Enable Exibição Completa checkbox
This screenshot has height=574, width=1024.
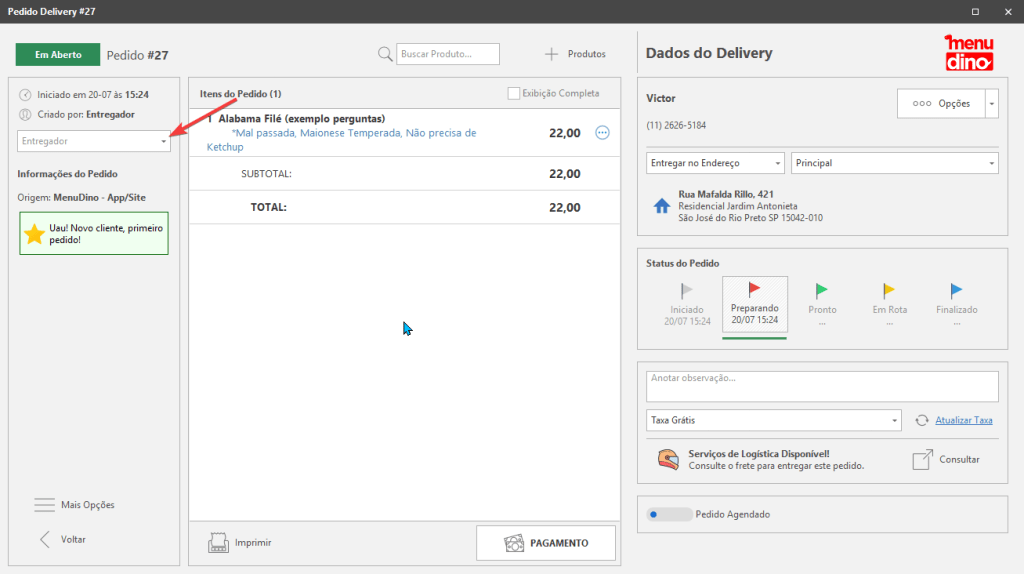[x=514, y=93]
